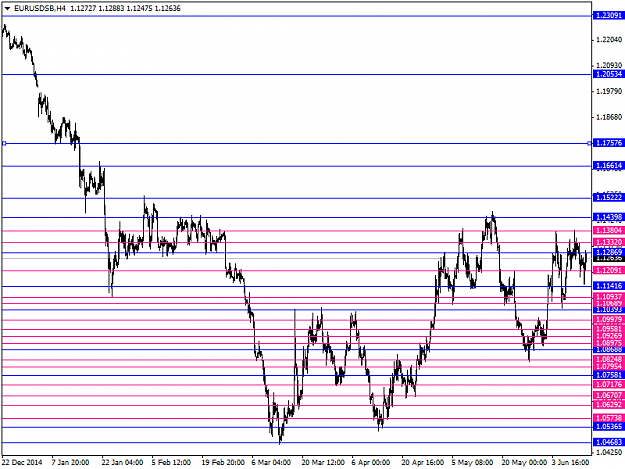Viewport: 625px width, 469px height.
Task: Click the 1.06707 pink price label
Action: click(x=608, y=395)
